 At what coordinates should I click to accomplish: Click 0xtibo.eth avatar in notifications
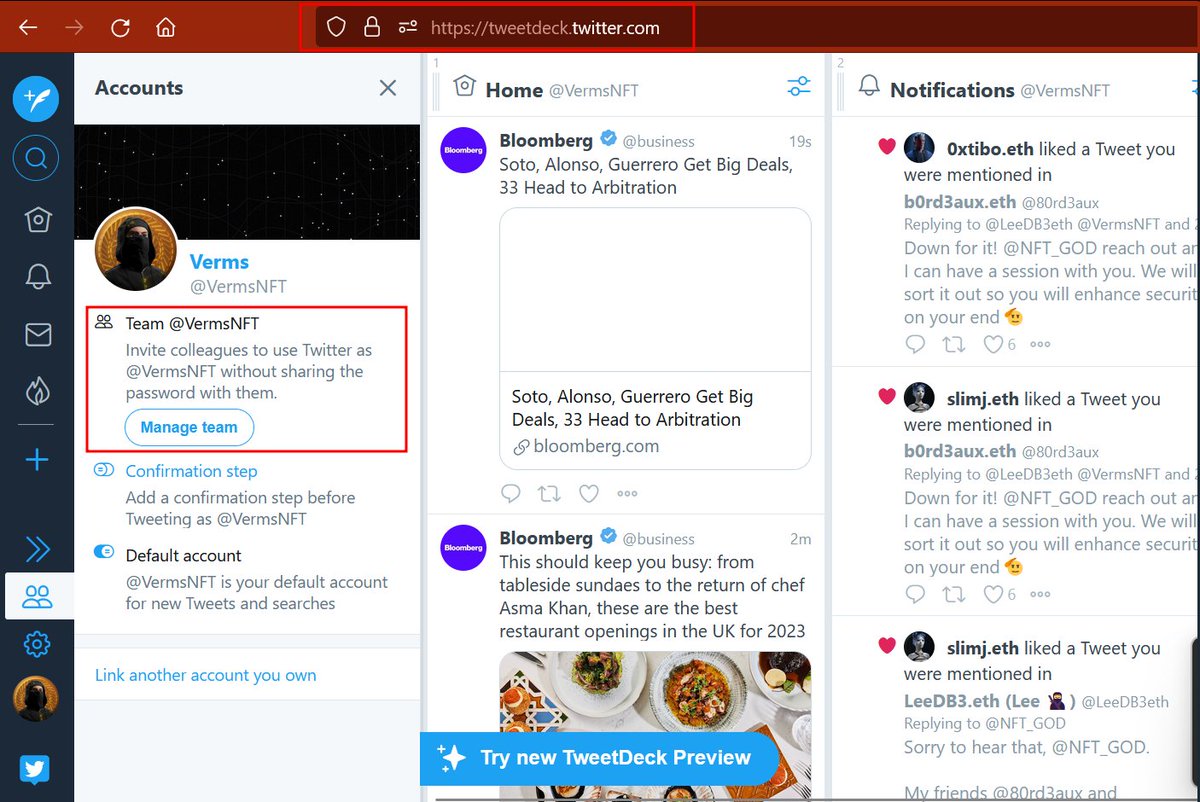[919, 147]
